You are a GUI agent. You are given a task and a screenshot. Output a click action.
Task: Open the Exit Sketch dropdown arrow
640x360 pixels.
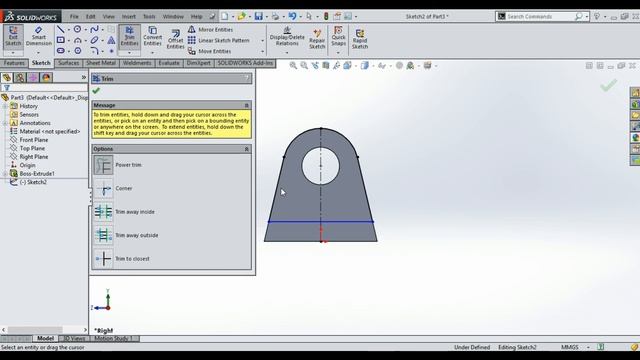coord(13,53)
